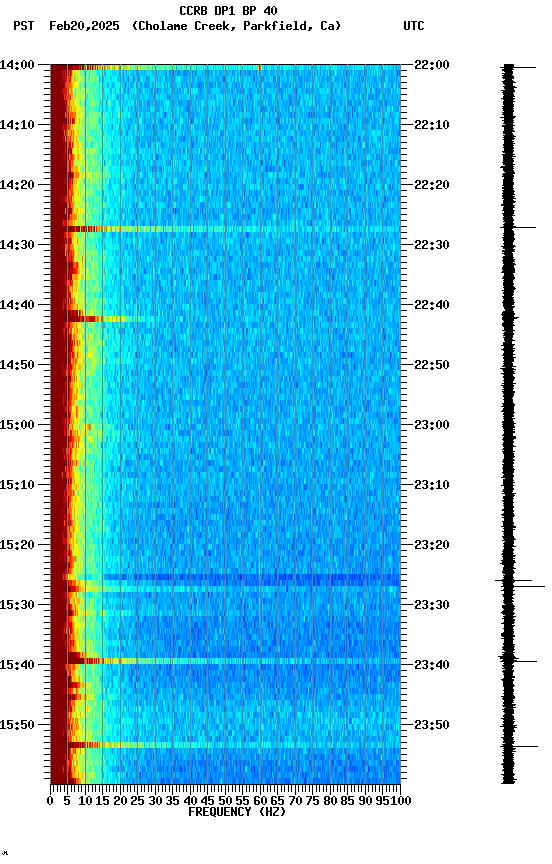Click the '23:20' UTC time label

(x=432, y=546)
